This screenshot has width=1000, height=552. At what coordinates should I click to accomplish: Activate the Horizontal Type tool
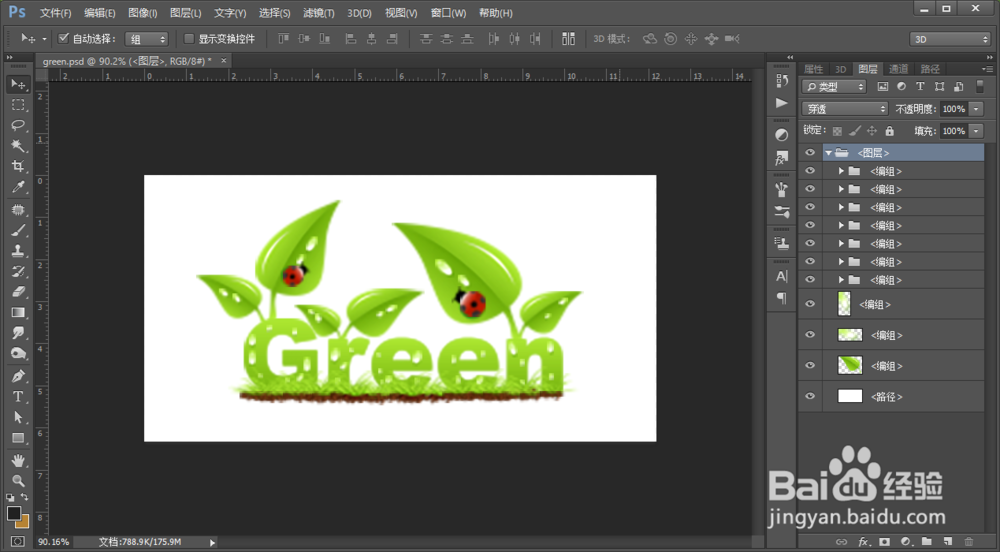point(18,397)
